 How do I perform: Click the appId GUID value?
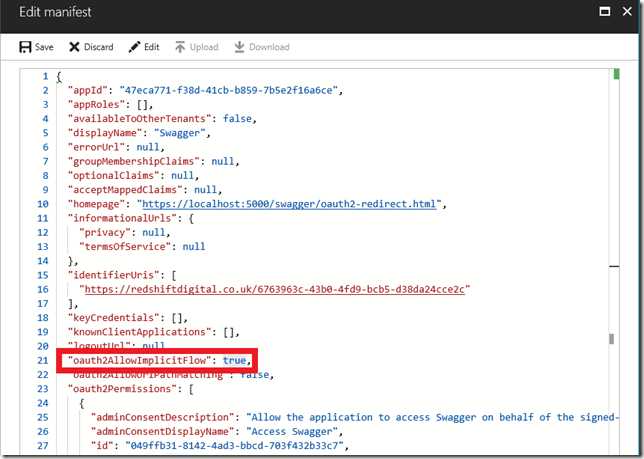click(x=228, y=90)
